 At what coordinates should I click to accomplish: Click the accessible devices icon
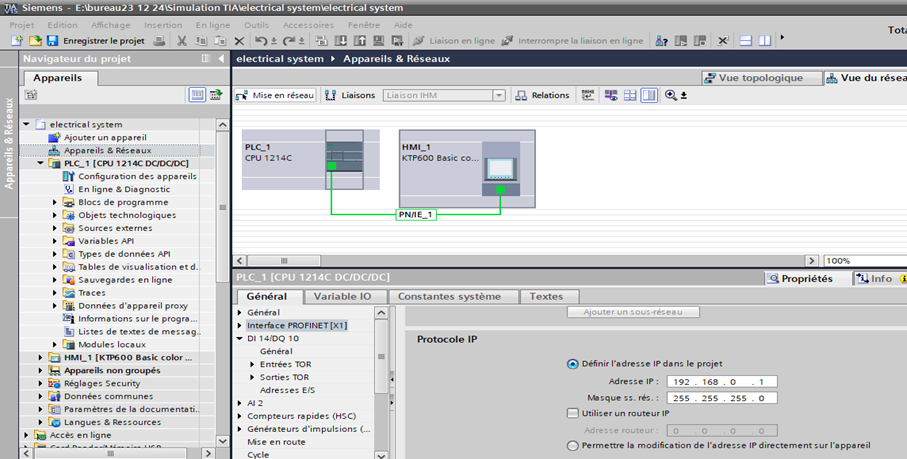[x=662, y=41]
